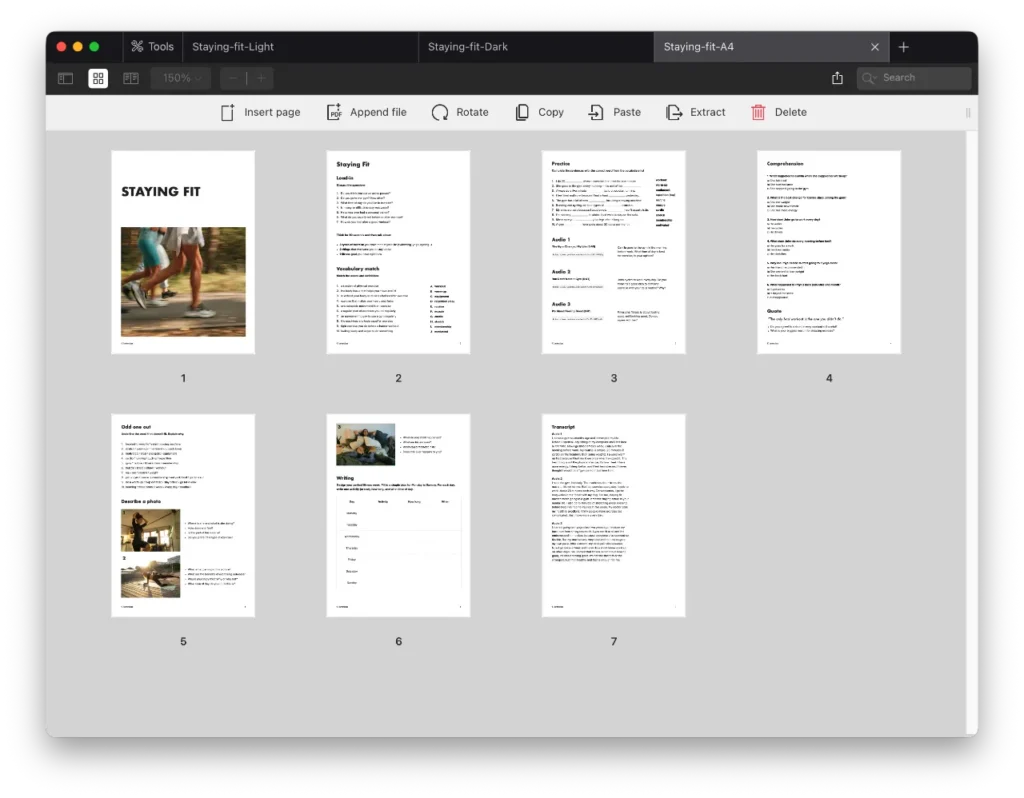The width and height of the screenshot is (1024, 798).
Task: Select the Transcript page 7 thumbnail
Action: pos(613,515)
